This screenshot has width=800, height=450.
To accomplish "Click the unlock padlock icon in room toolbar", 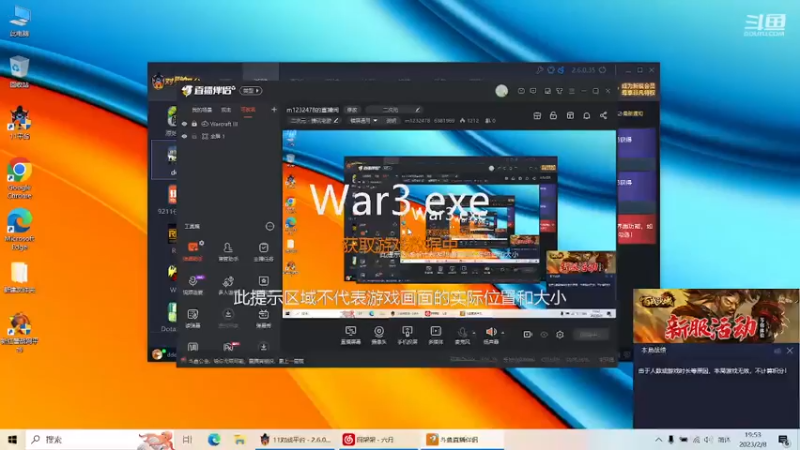I will pos(553,116).
